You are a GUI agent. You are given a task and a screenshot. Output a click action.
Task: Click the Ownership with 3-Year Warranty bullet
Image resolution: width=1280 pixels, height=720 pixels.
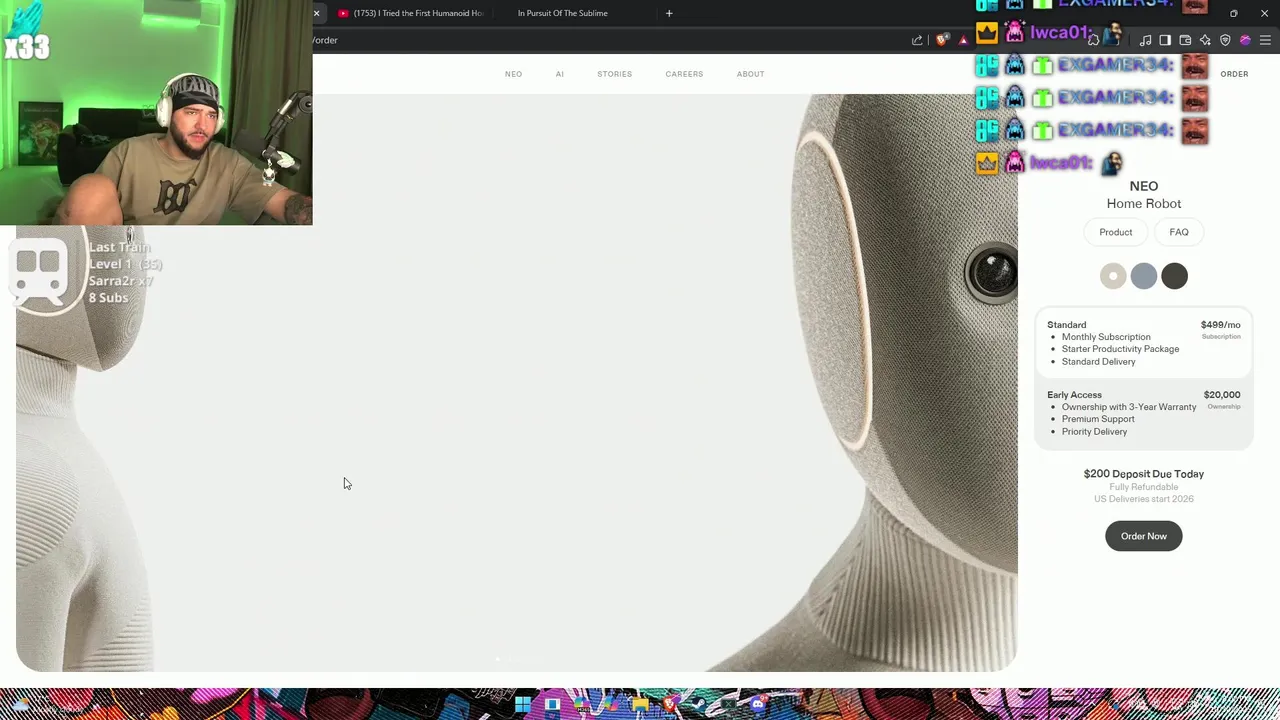point(1129,407)
